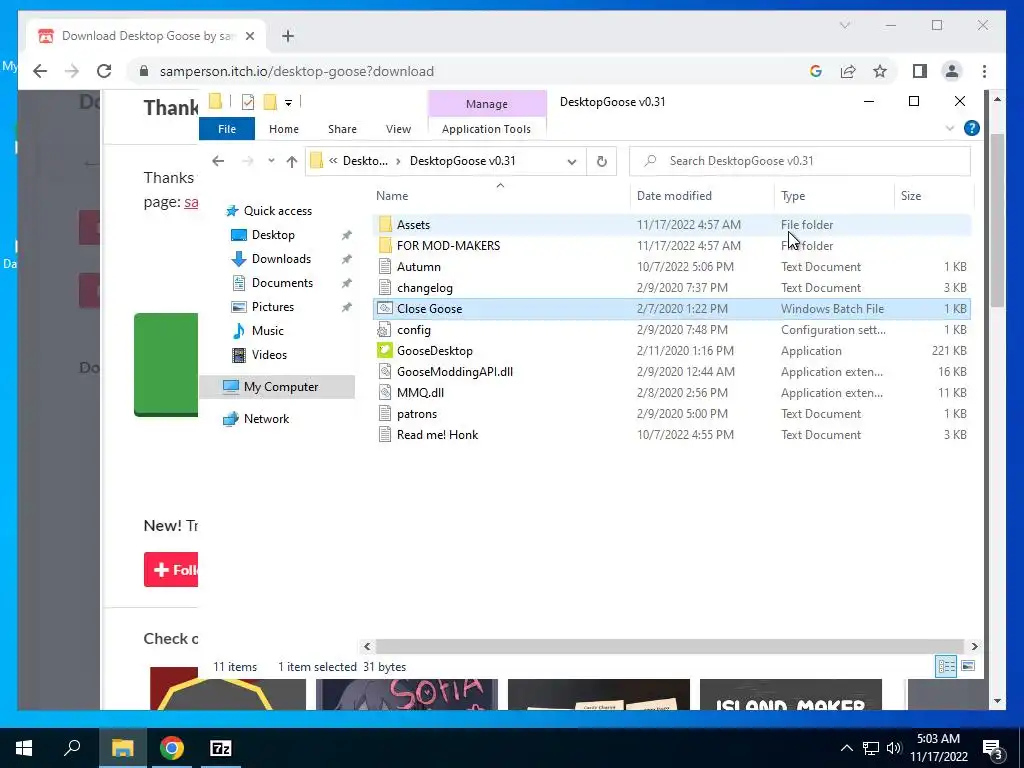Open Downloads in navigation pane
This screenshot has height=768, width=1024.
point(281,259)
